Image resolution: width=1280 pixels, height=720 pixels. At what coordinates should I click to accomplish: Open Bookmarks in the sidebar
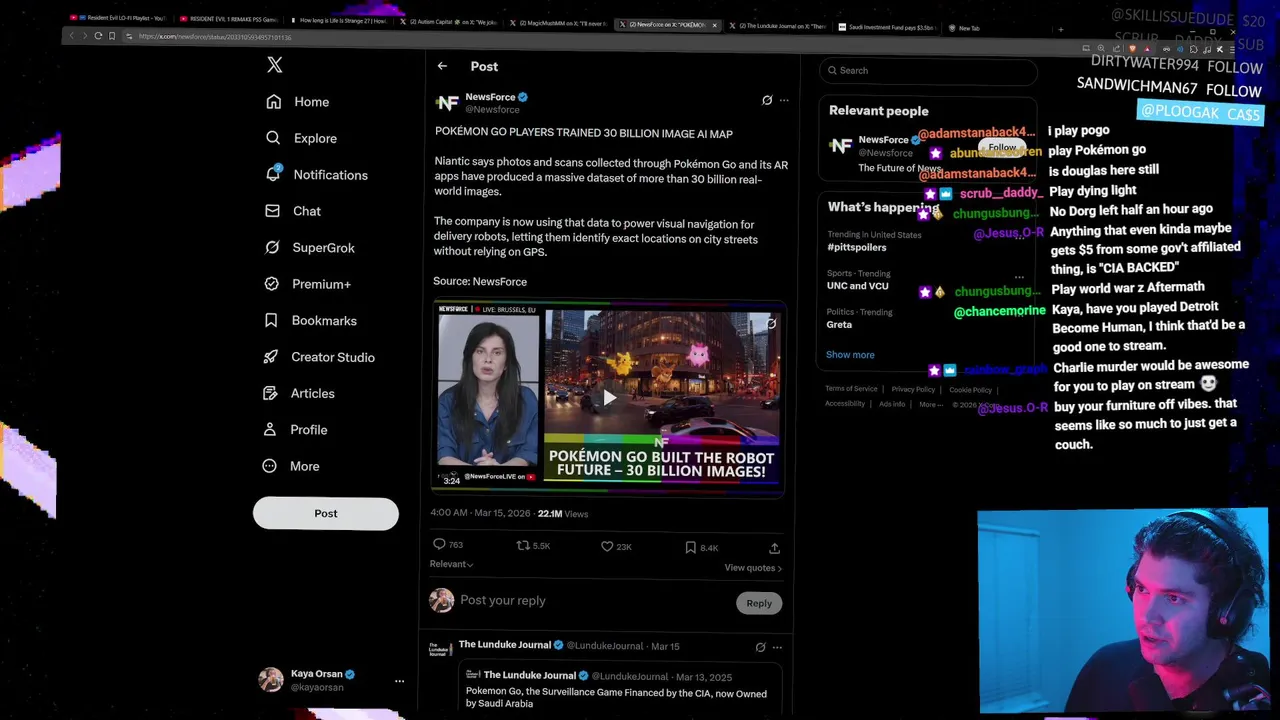(310, 321)
